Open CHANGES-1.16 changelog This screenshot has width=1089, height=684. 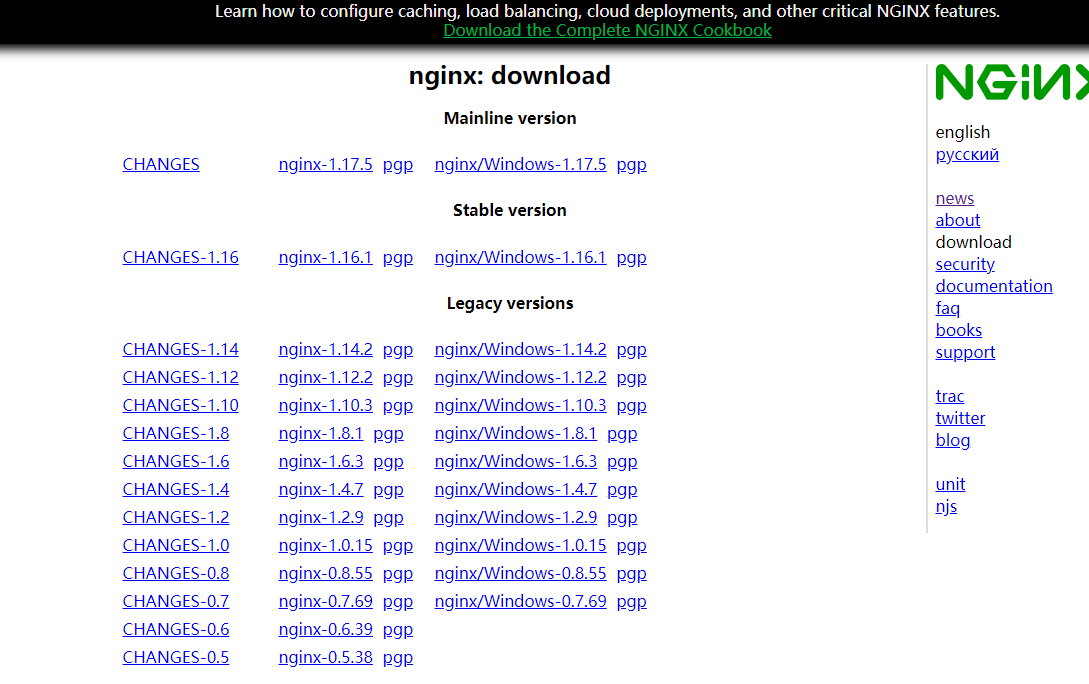[180, 257]
